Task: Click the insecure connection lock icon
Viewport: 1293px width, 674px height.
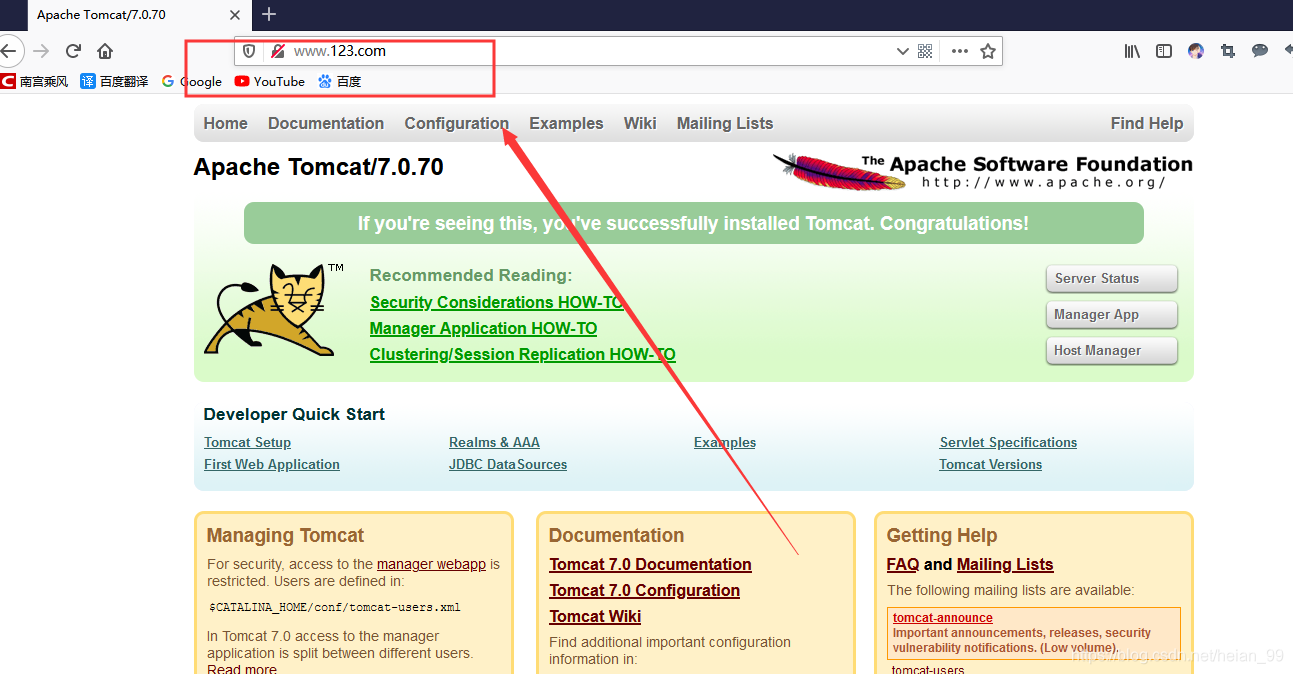Action: (x=277, y=51)
